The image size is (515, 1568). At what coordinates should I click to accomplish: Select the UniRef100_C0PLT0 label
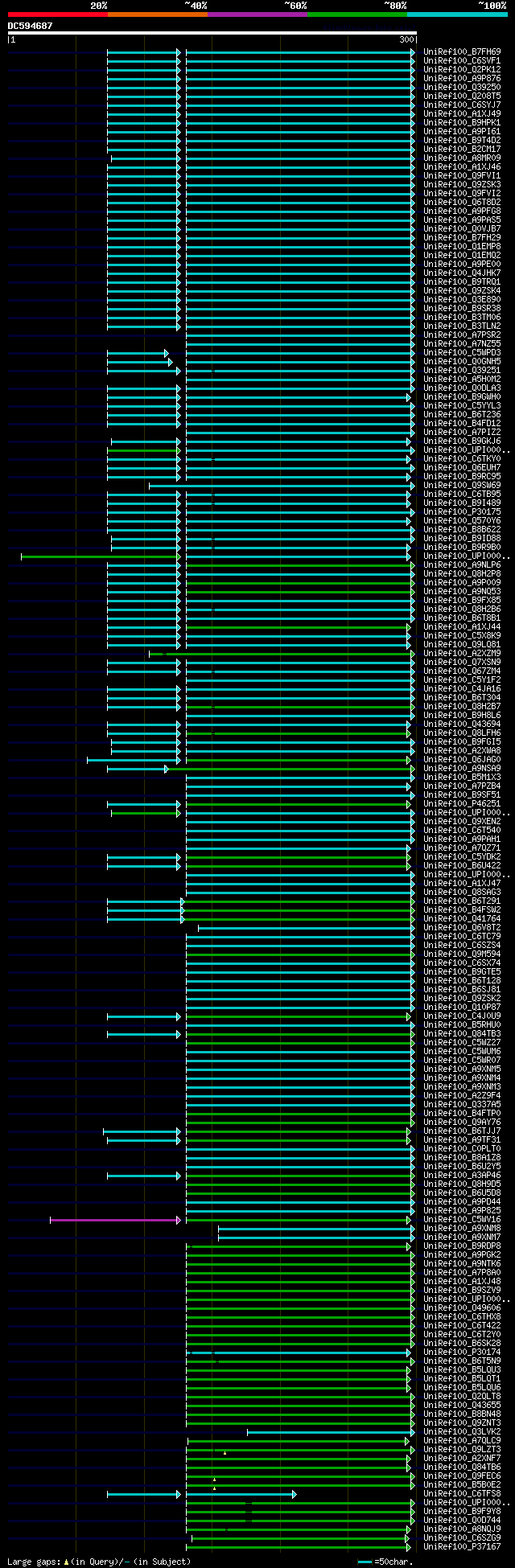(462, 1148)
